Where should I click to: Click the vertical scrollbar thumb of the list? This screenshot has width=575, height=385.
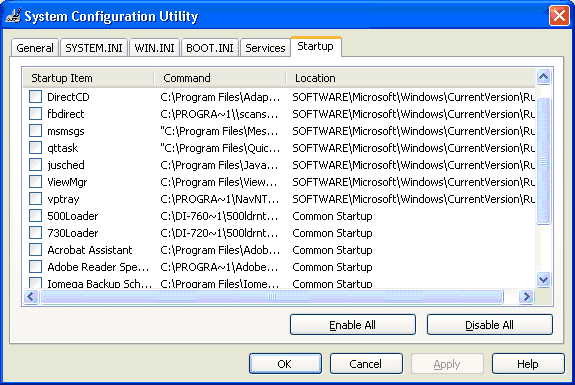tap(543, 161)
